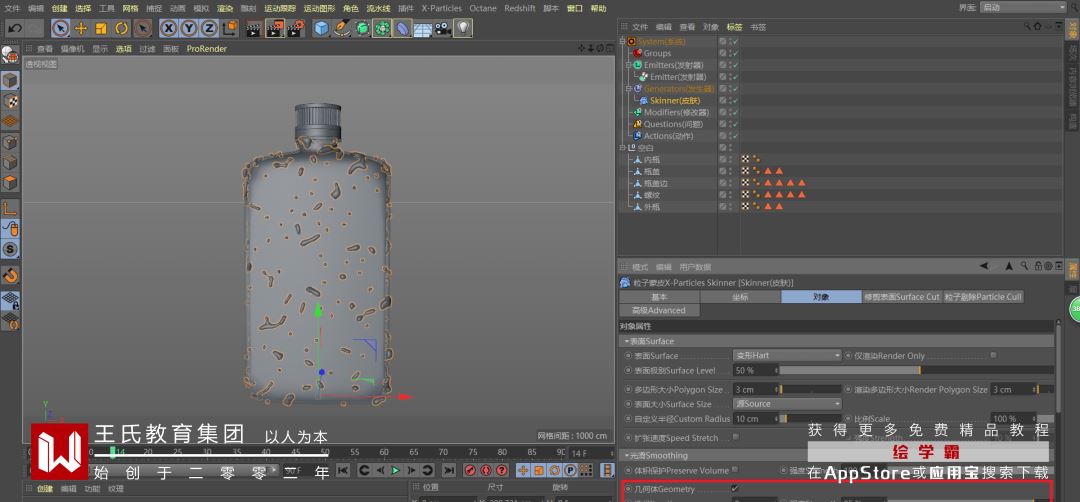Collapse the 光滑Smoothing section

click(x=627, y=455)
